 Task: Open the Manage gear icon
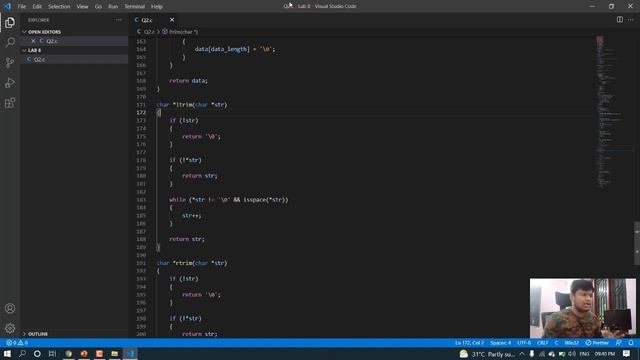point(10,328)
